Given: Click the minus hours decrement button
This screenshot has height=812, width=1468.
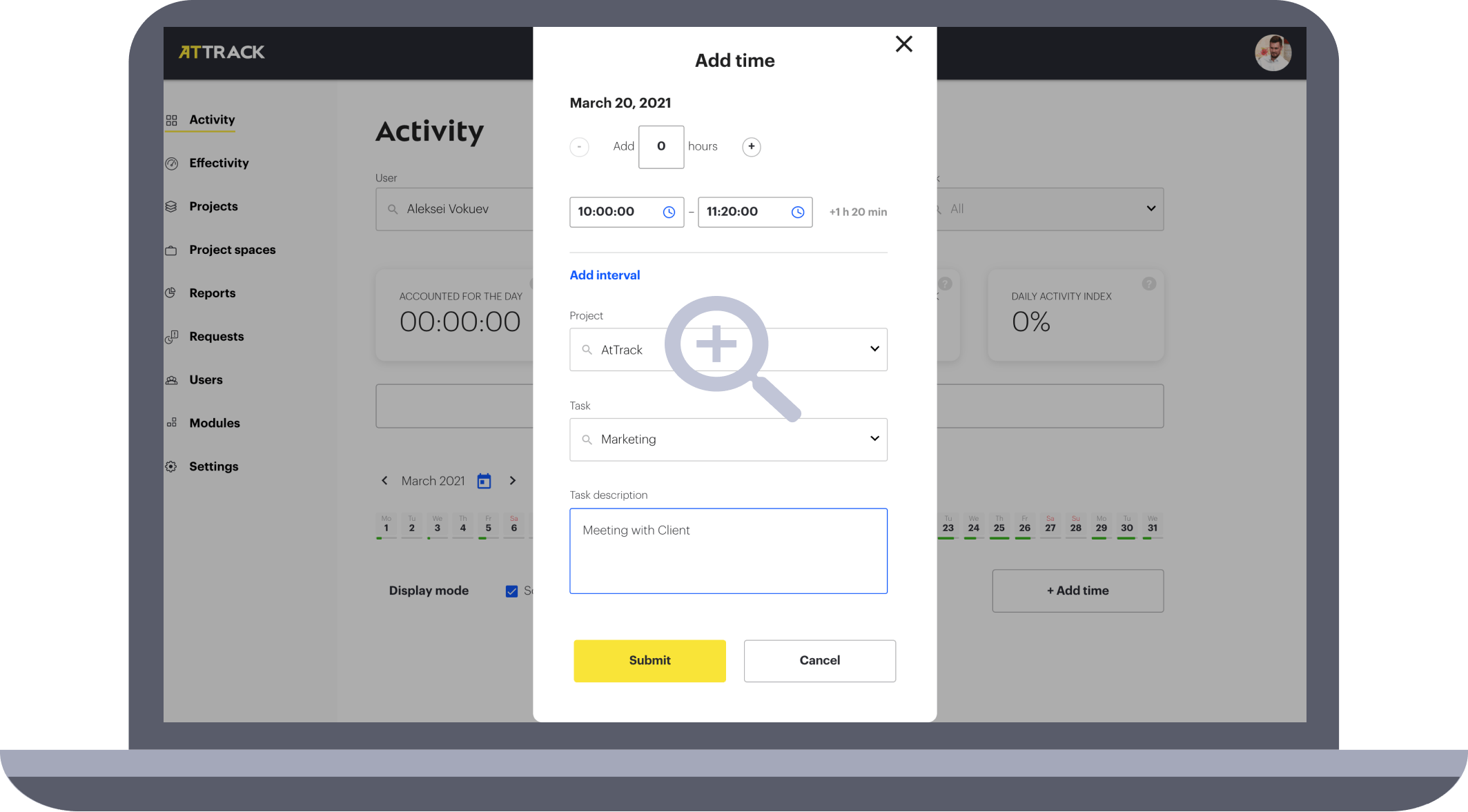Looking at the screenshot, I should (x=579, y=147).
